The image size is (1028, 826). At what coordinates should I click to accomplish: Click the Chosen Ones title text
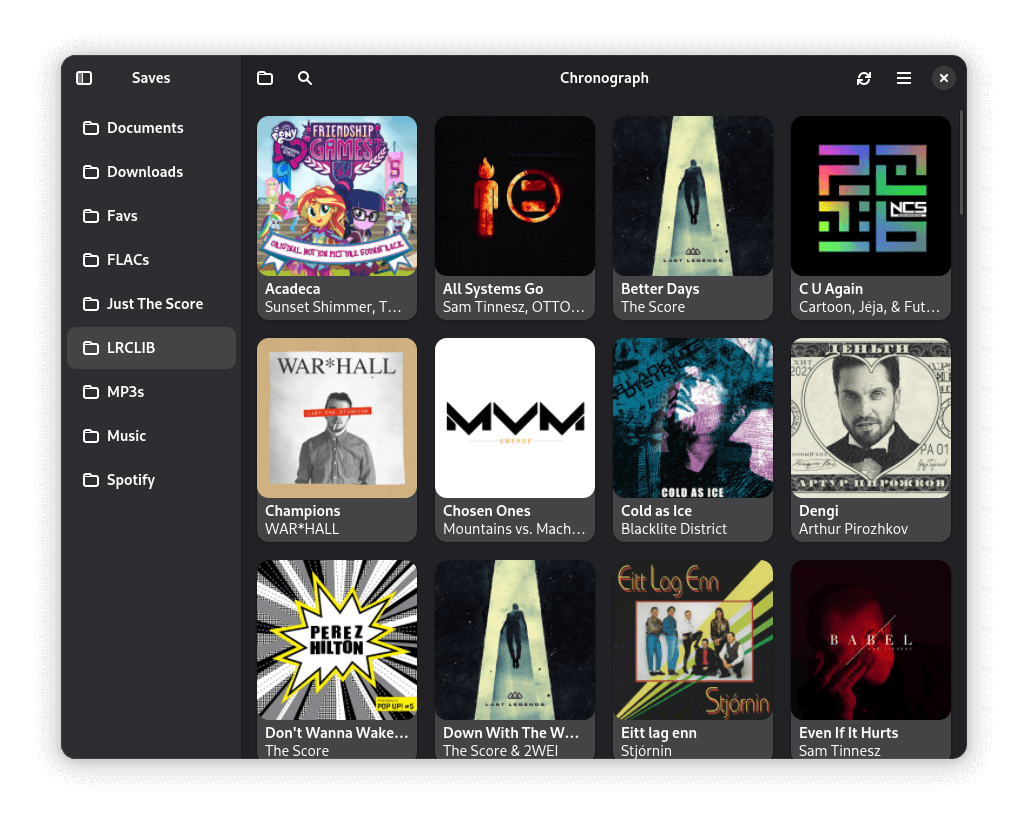pyautogui.click(x=487, y=511)
